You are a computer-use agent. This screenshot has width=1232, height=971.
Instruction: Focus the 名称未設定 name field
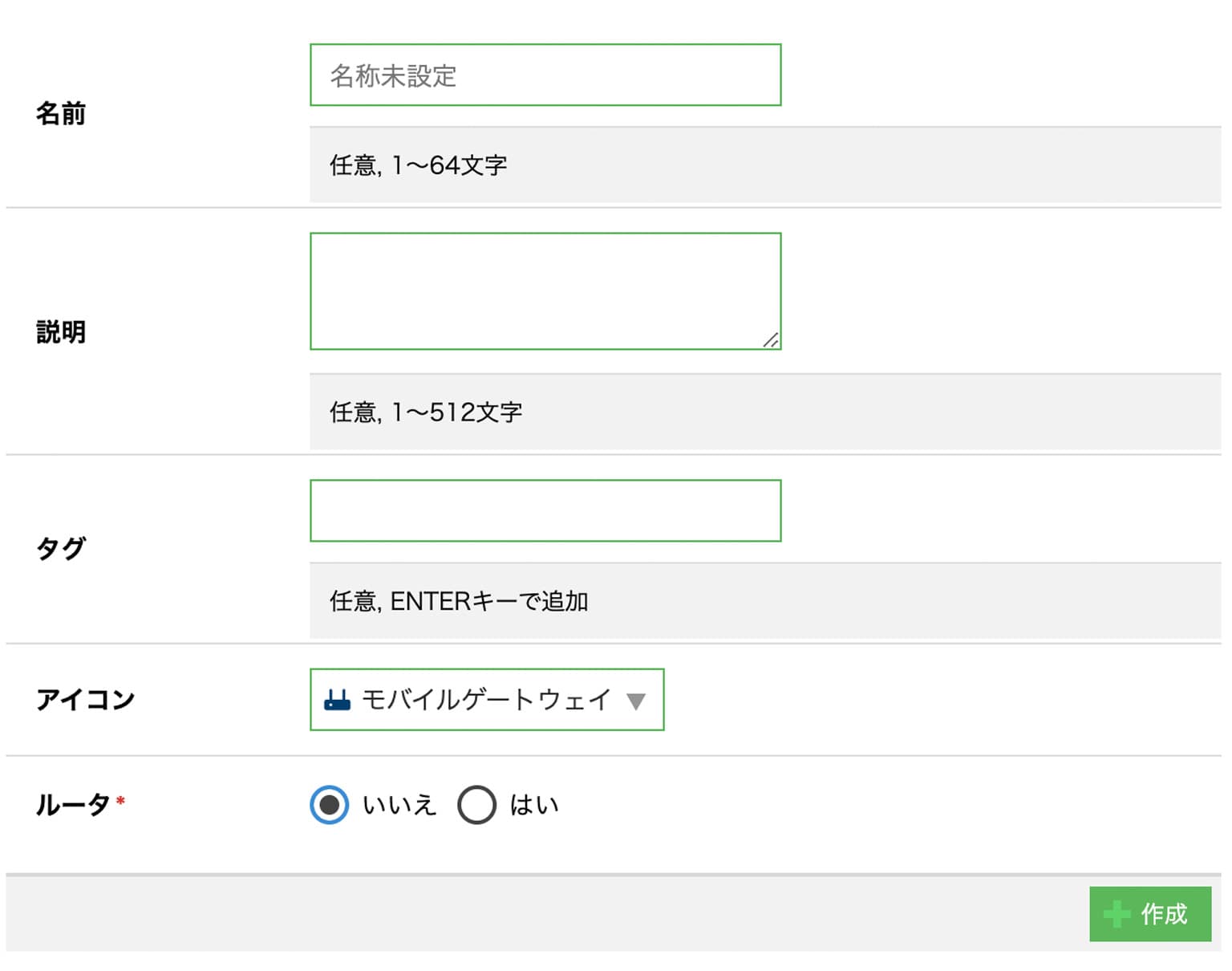point(545,75)
